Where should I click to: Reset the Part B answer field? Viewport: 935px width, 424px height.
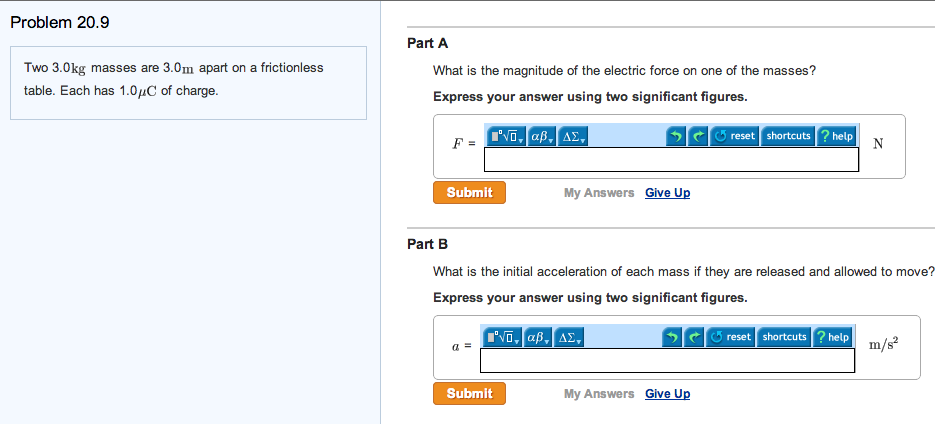click(x=731, y=337)
